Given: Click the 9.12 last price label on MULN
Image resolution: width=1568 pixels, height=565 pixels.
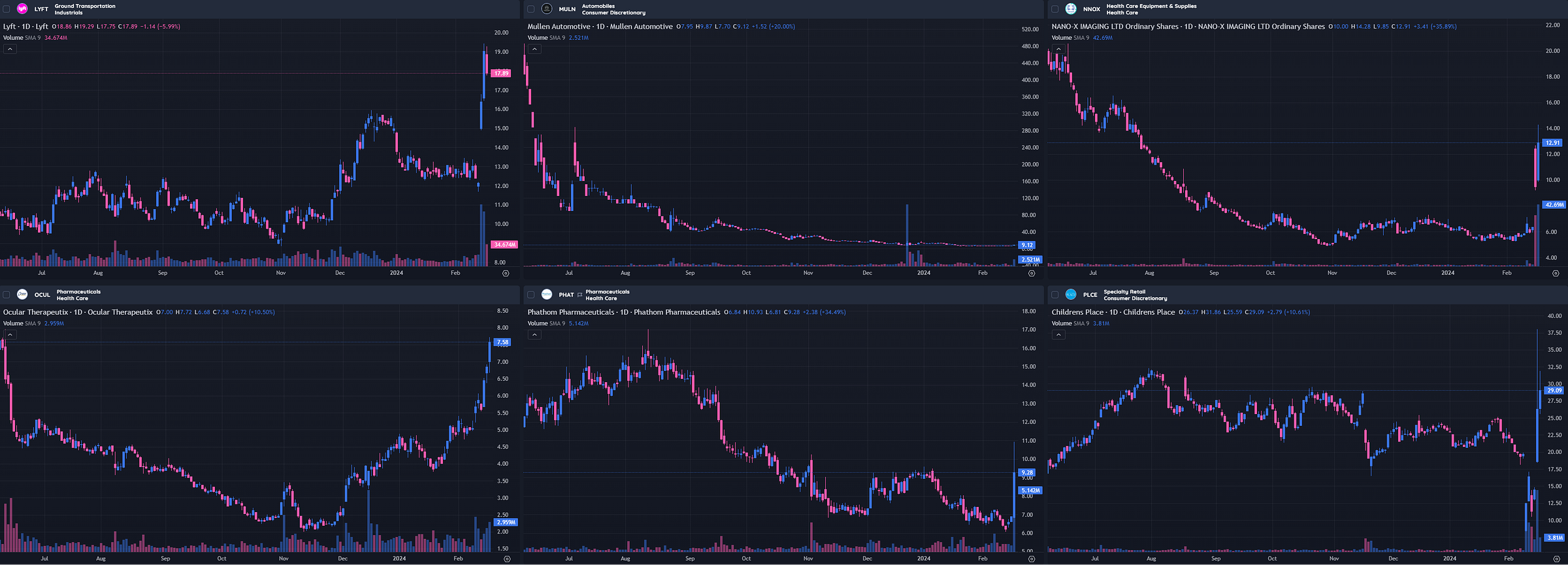Looking at the screenshot, I should pos(1027,245).
